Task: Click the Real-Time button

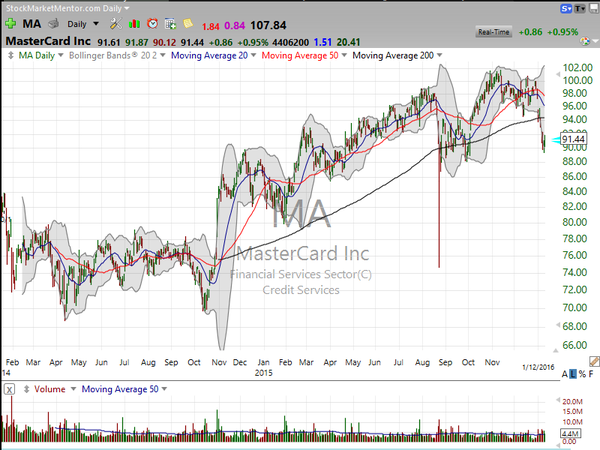Action: (493, 32)
